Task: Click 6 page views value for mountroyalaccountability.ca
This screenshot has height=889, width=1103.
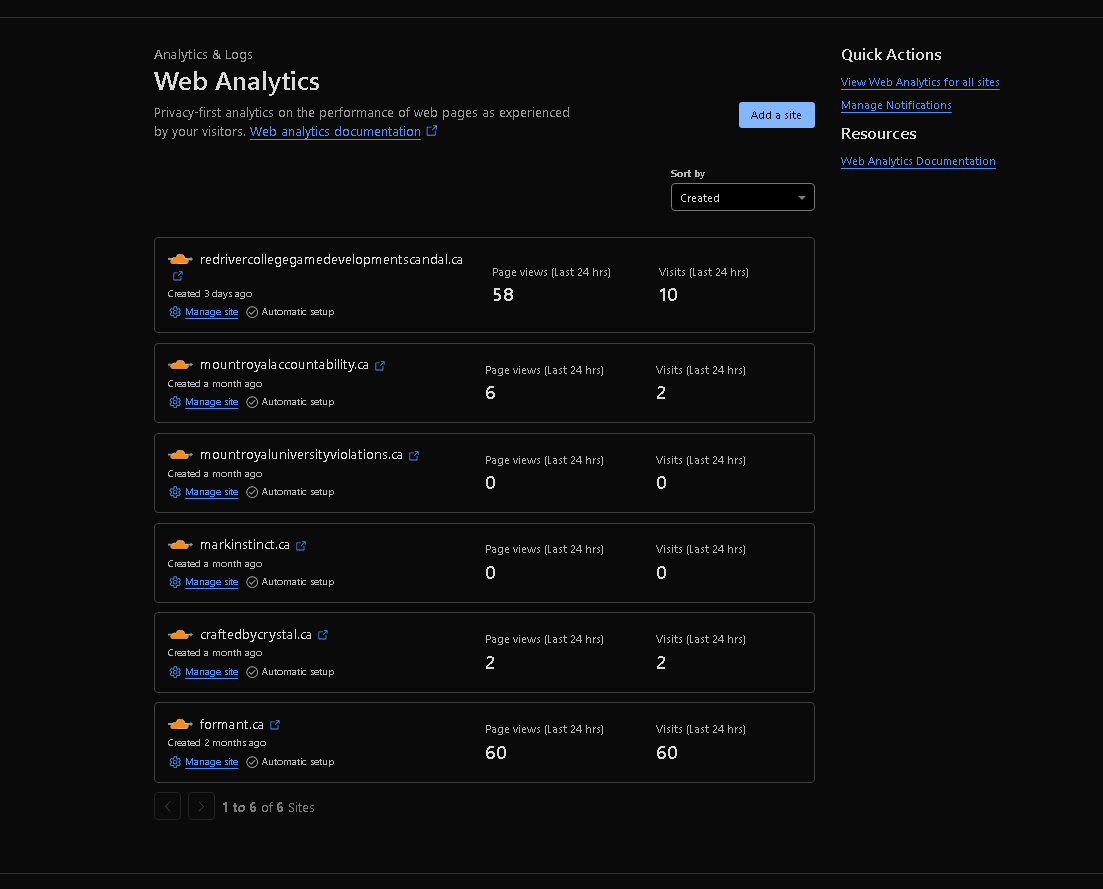Action: 490,393
